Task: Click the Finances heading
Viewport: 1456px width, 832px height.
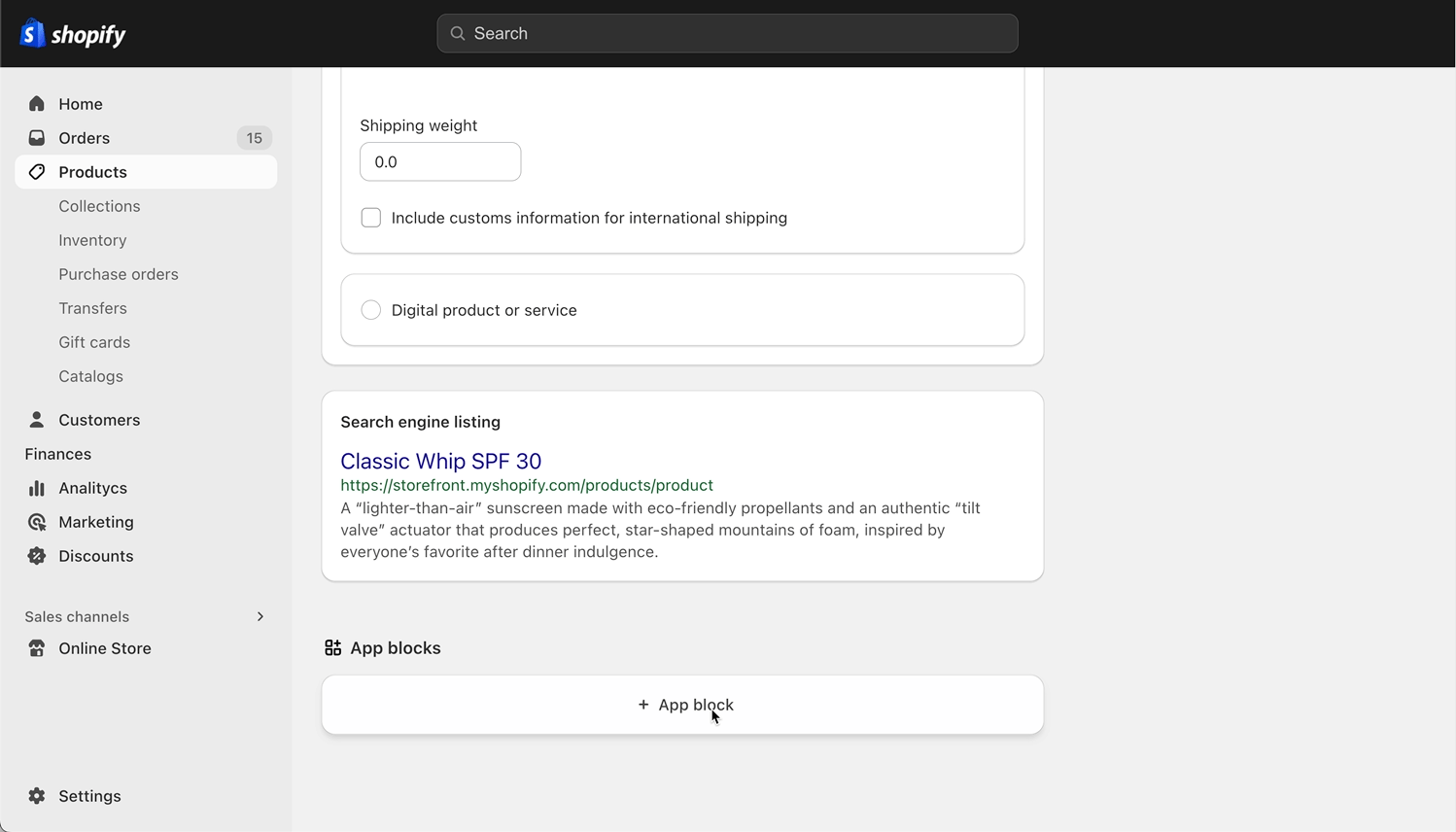Action: (x=58, y=454)
